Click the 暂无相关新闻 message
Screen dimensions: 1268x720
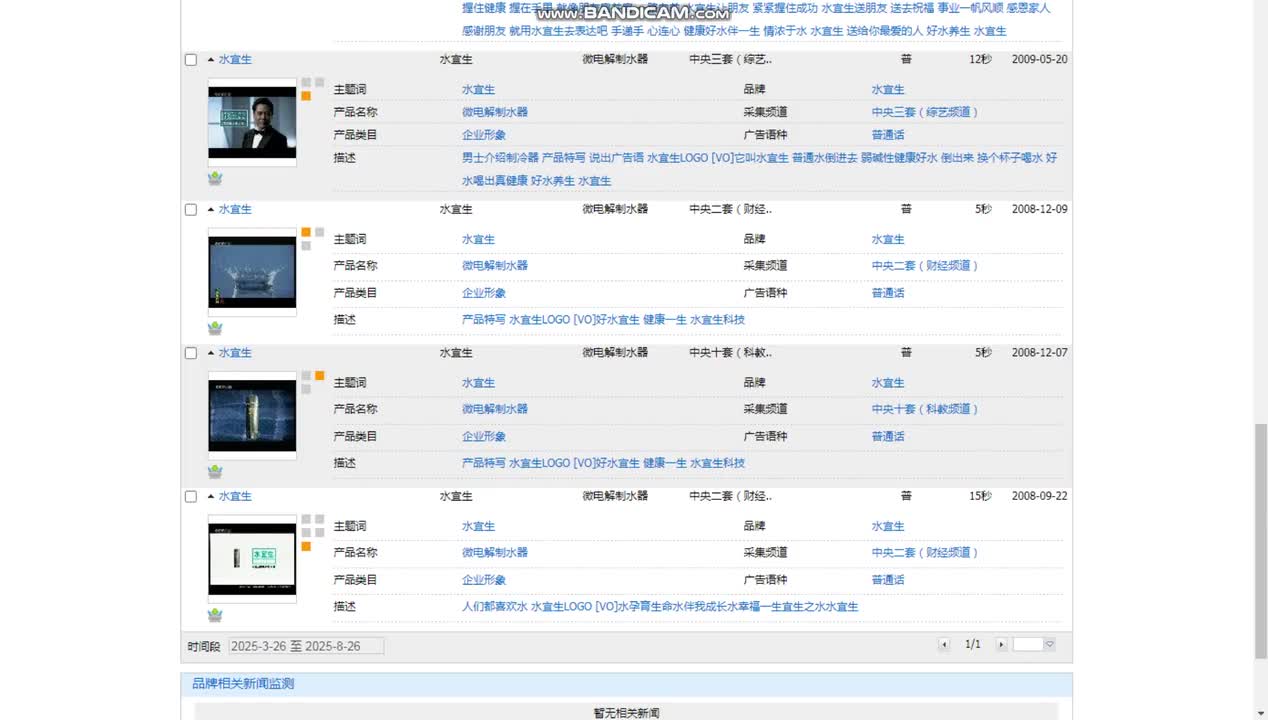click(626, 713)
